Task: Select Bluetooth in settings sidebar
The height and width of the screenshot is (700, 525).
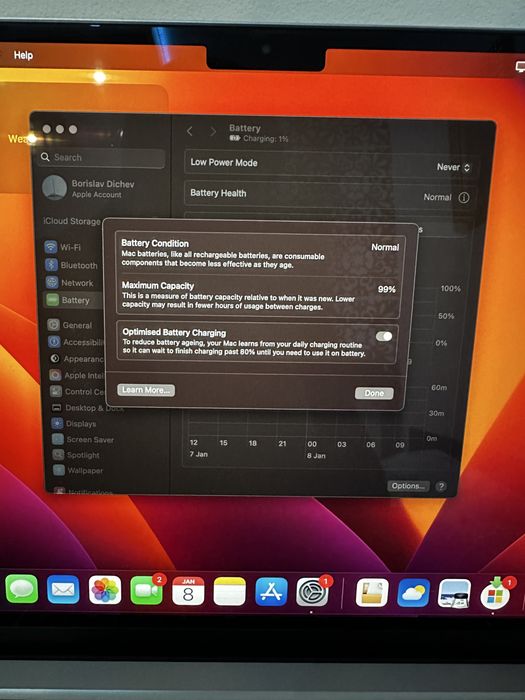Action: pyautogui.click(x=71, y=265)
